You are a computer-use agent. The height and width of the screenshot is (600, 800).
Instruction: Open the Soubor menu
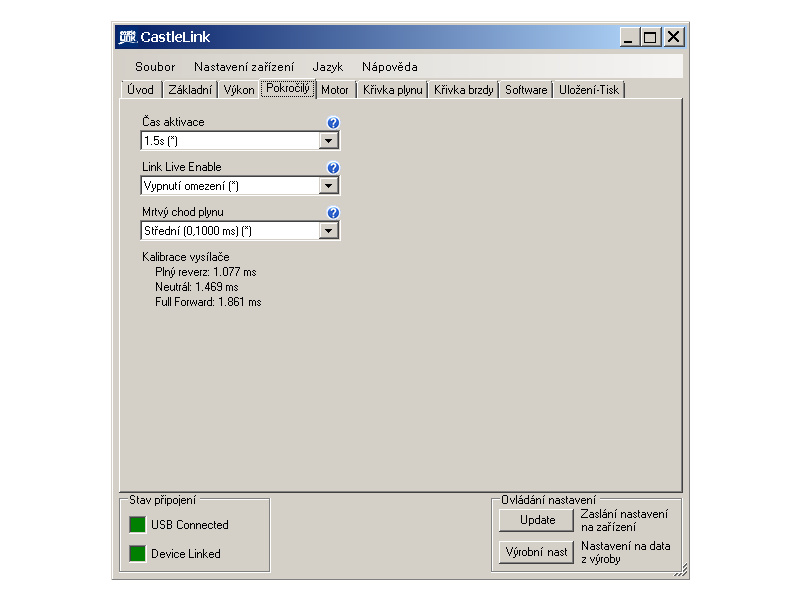(155, 67)
